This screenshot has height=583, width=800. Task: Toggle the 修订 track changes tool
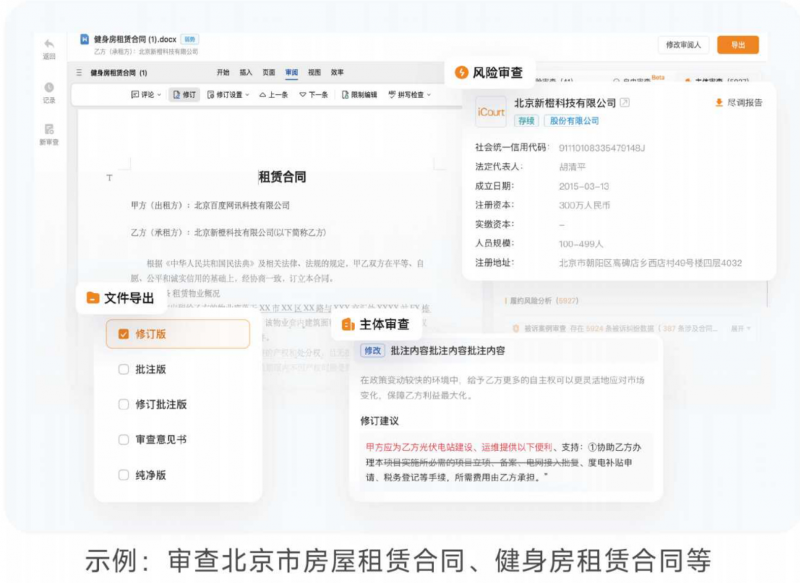point(184,94)
